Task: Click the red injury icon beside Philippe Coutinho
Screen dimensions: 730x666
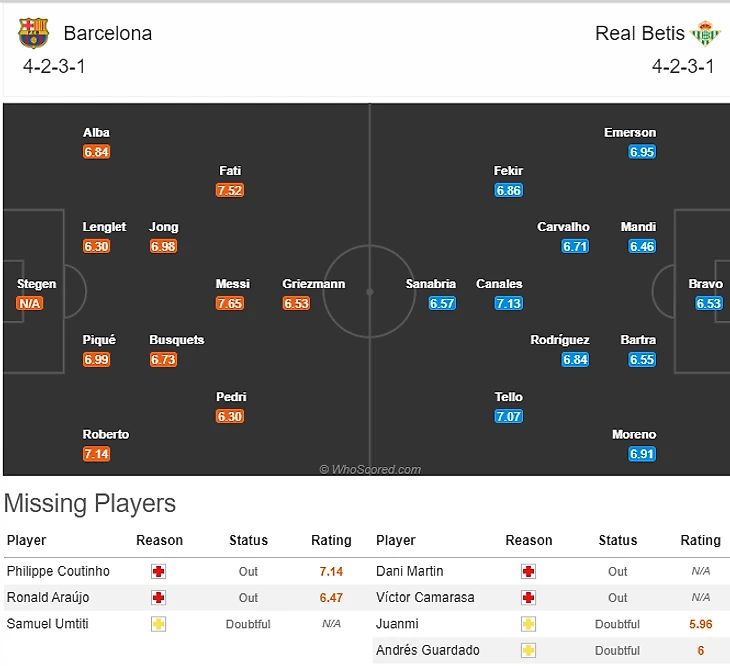Action: (x=158, y=571)
